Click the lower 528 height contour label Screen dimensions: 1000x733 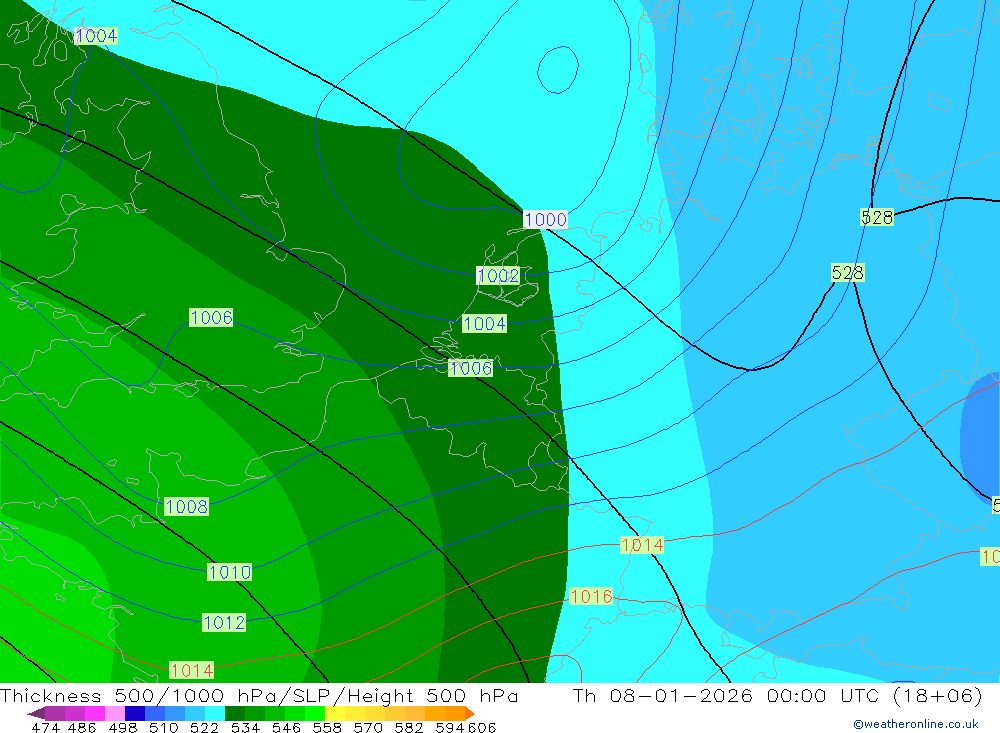pyautogui.click(x=848, y=273)
